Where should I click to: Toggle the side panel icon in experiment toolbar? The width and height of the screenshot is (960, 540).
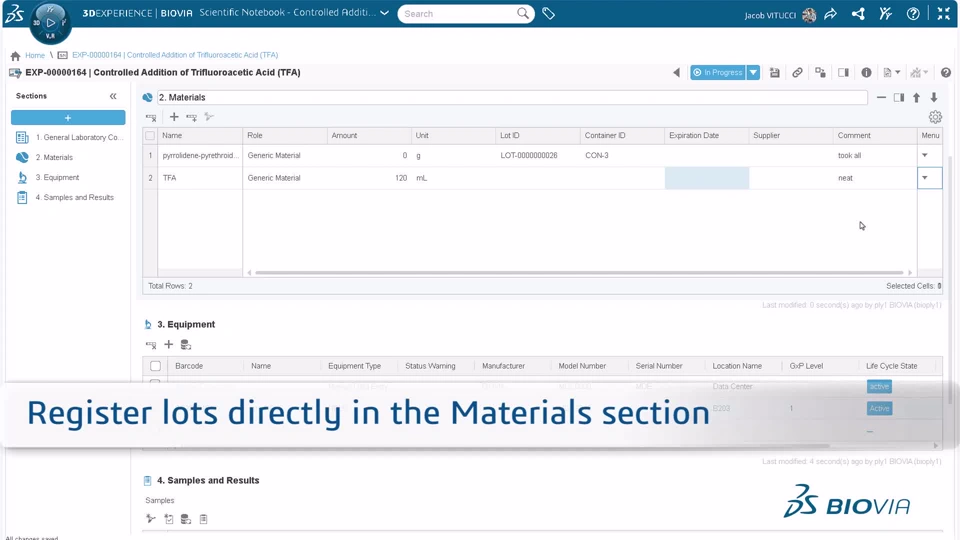843,72
